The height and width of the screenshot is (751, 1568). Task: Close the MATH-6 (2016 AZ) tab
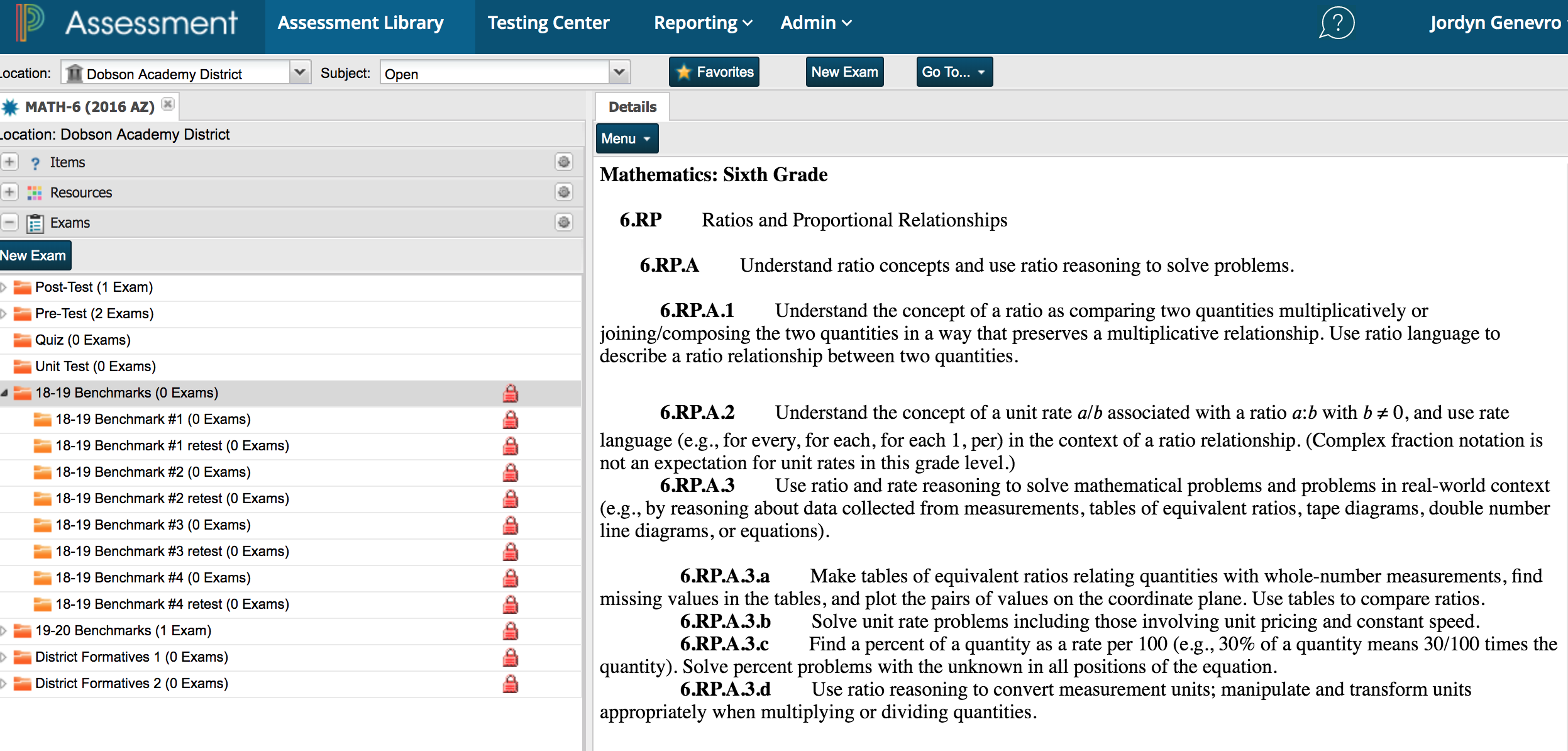pyautogui.click(x=167, y=104)
